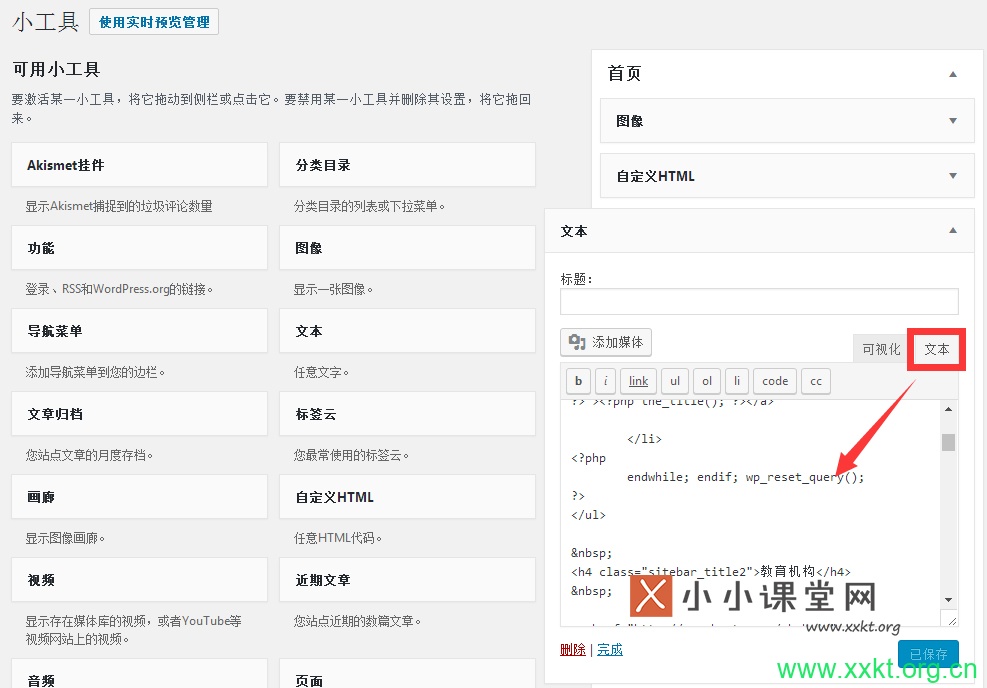Apply bold with the b button

click(578, 381)
